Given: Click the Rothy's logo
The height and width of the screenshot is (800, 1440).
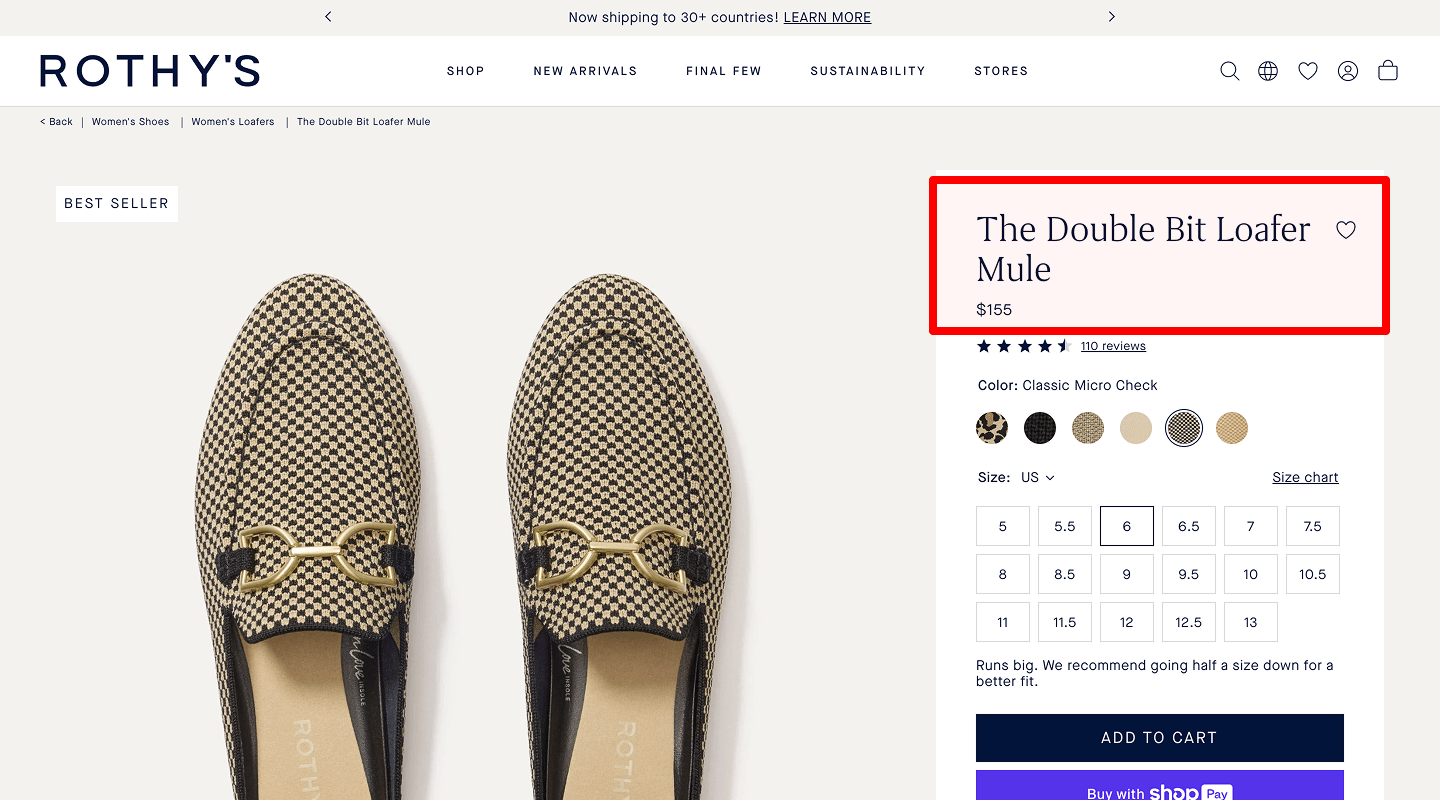Looking at the screenshot, I should pos(149,70).
